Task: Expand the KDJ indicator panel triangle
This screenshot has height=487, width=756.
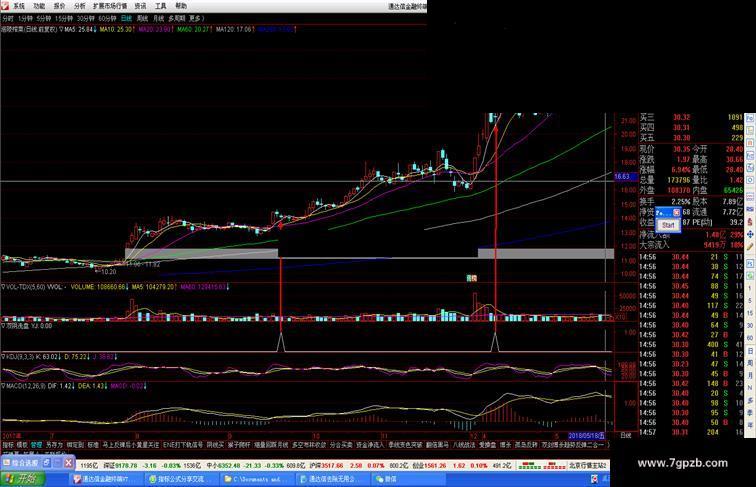Action: (3, 357)
